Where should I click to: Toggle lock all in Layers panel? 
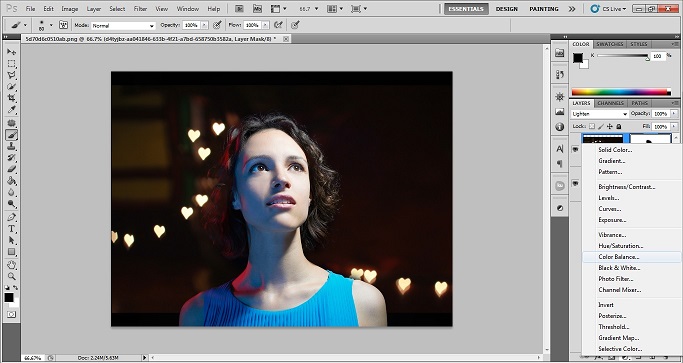pyautogui.click(x=619, y=126)
